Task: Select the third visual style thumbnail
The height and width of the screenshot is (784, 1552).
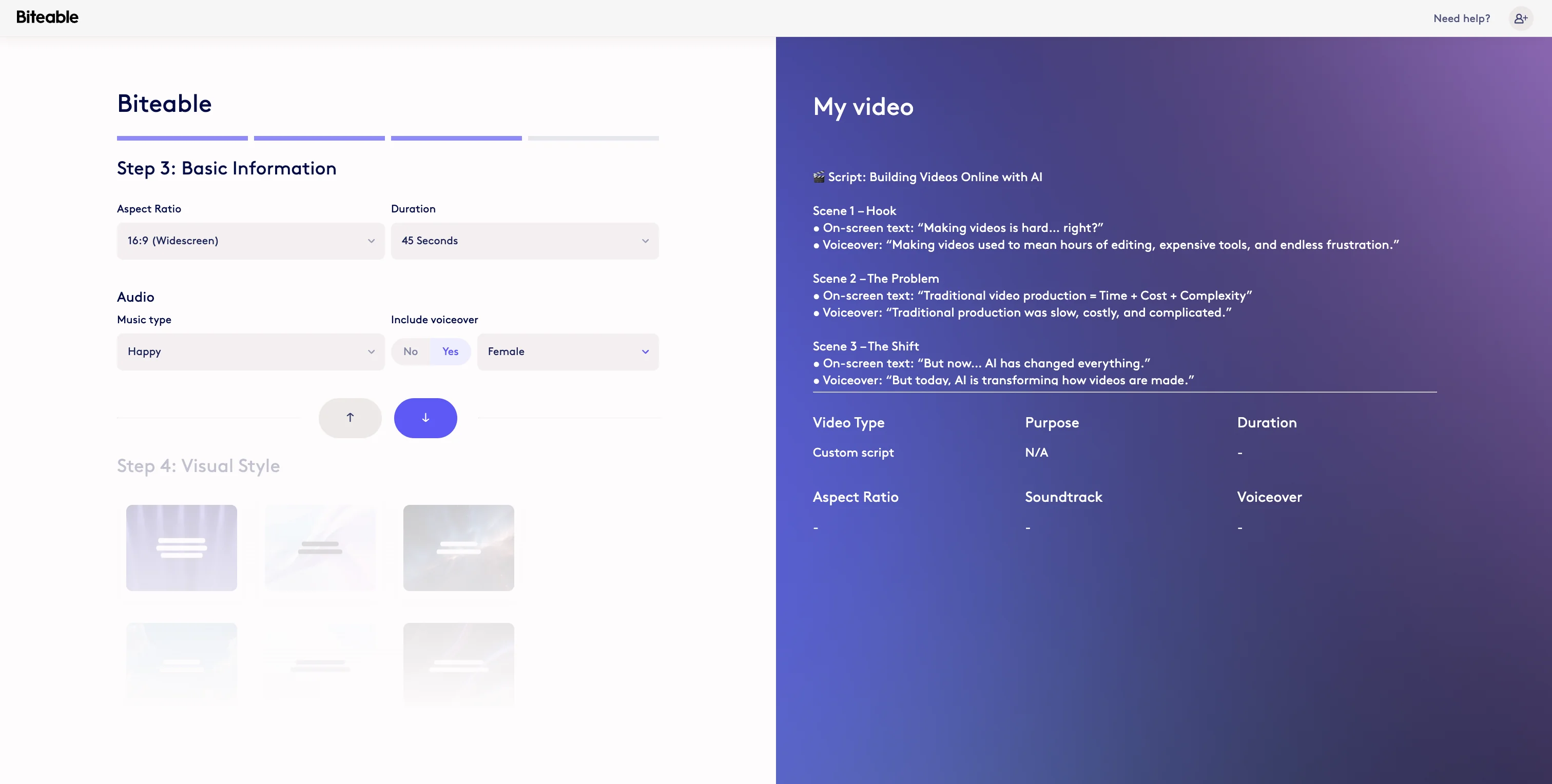Action: pos(458,548)
